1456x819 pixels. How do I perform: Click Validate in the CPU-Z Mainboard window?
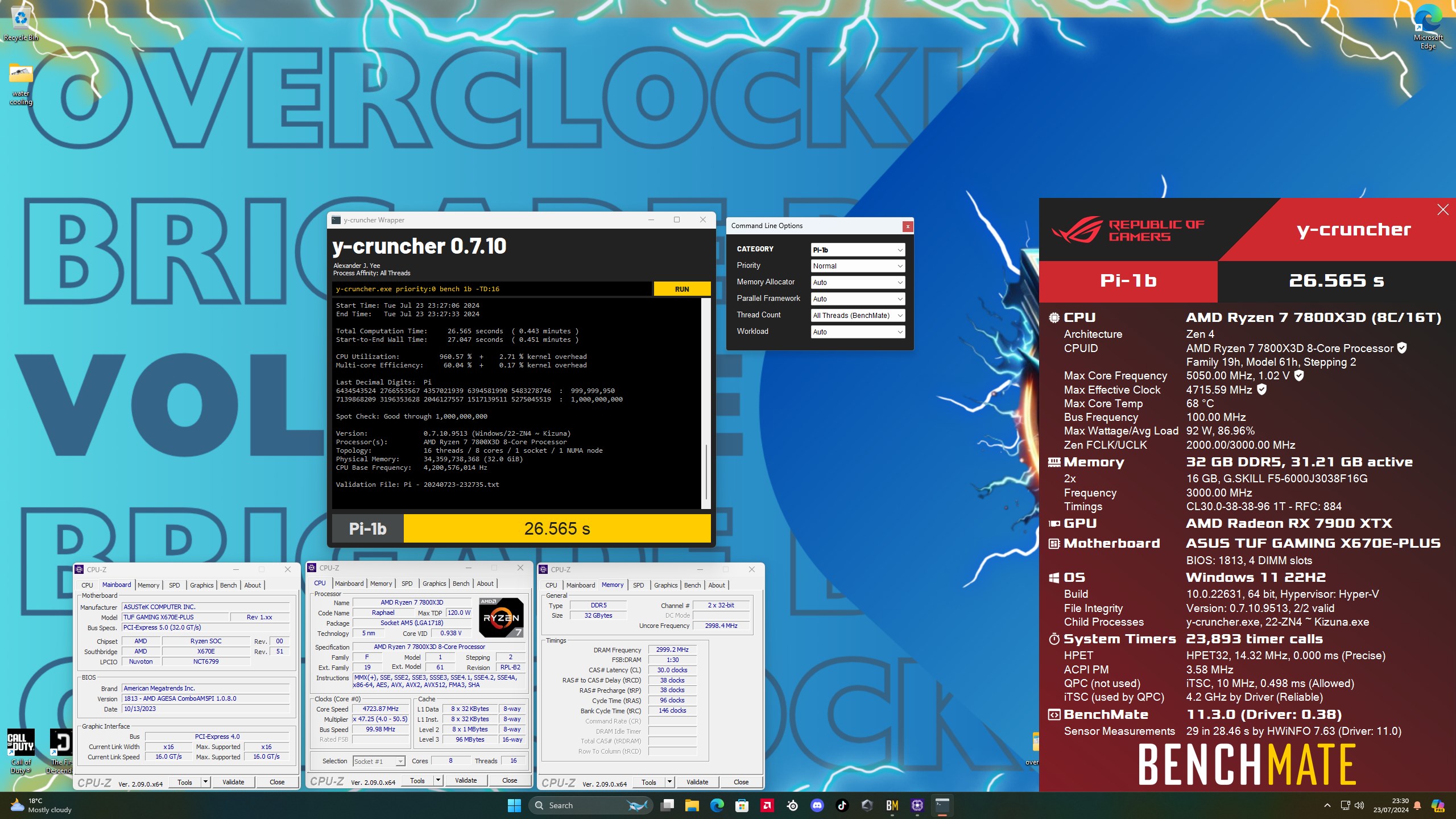click(233, 782)
